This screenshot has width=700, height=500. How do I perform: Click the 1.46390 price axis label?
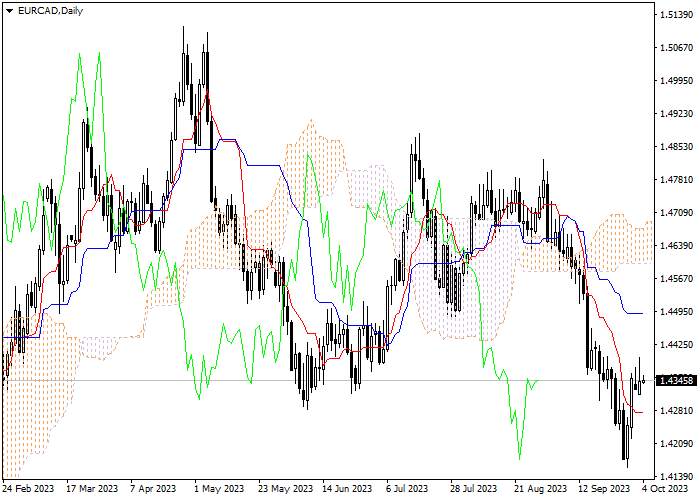point(677,246)
